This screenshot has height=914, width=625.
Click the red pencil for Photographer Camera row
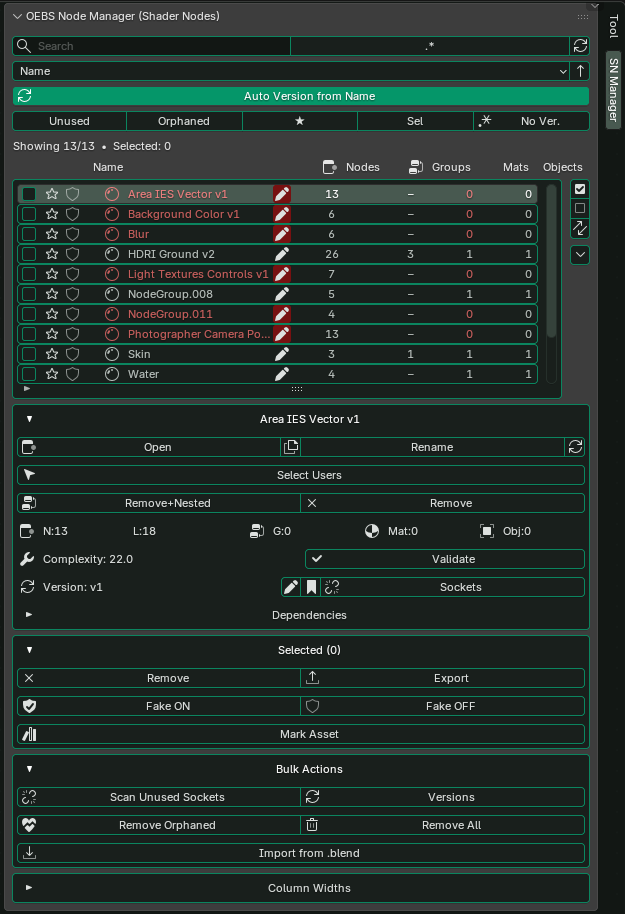(x=282, y=334)
